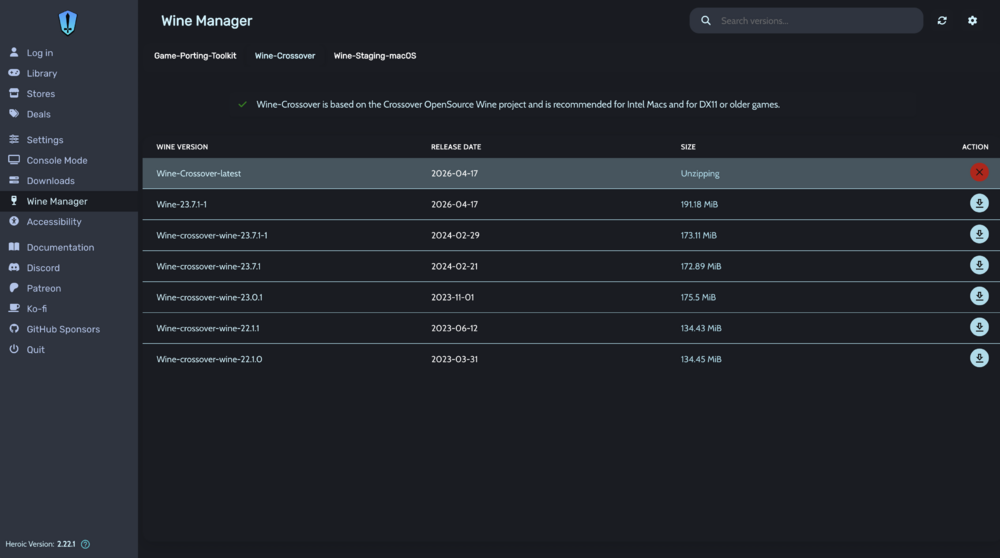Download Wine-23.7.1-1
Viewport: 1000px width, 558px height.
coord(979,203)
